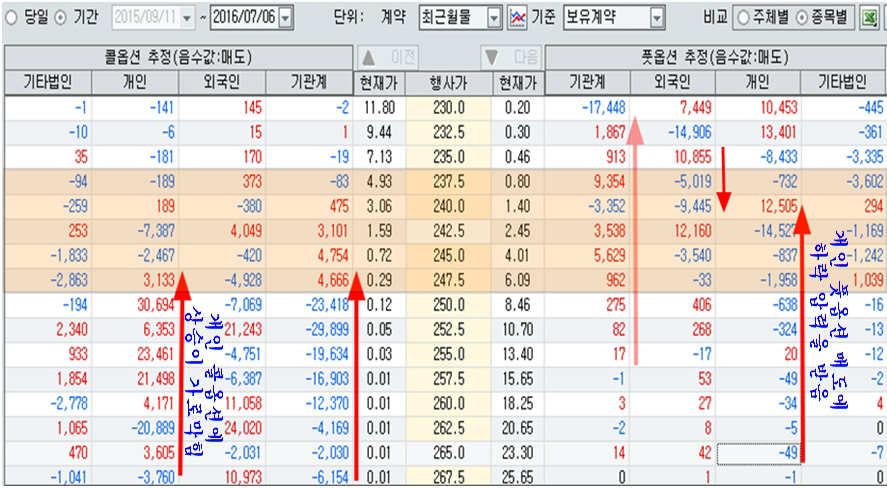Image resolution: width=887 pixels, height=488 pixels.
Task: Expand the 보유계약 basis dropdown
Action: (656, 18)
